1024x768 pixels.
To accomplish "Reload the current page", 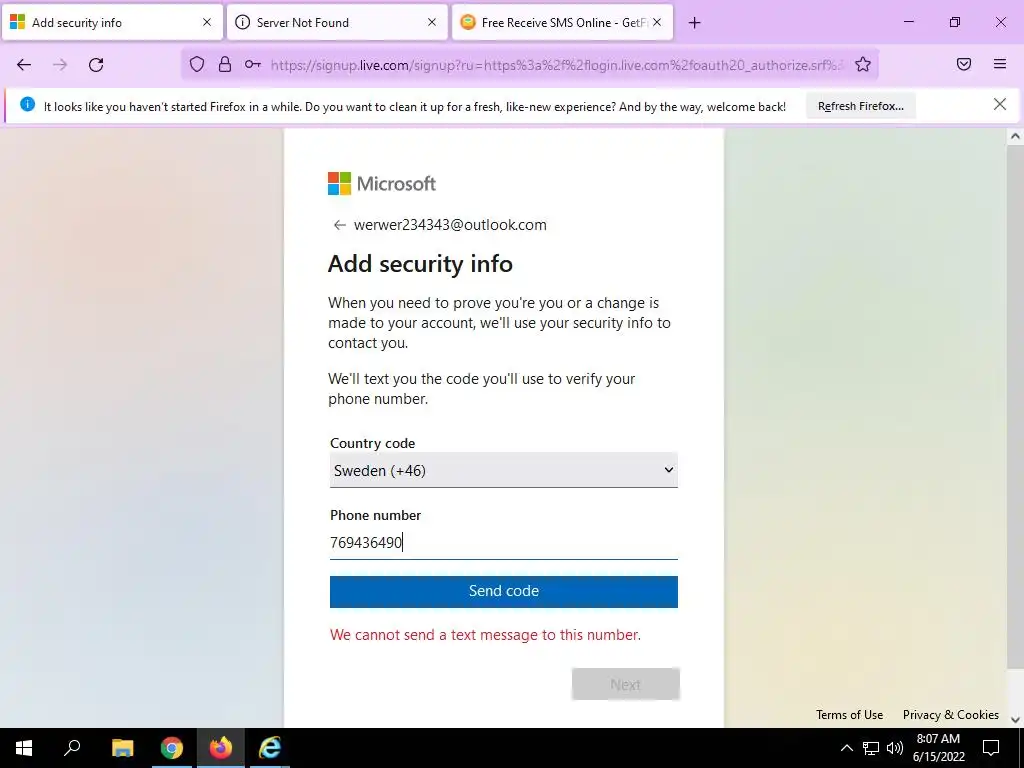I will coord(96,64).
